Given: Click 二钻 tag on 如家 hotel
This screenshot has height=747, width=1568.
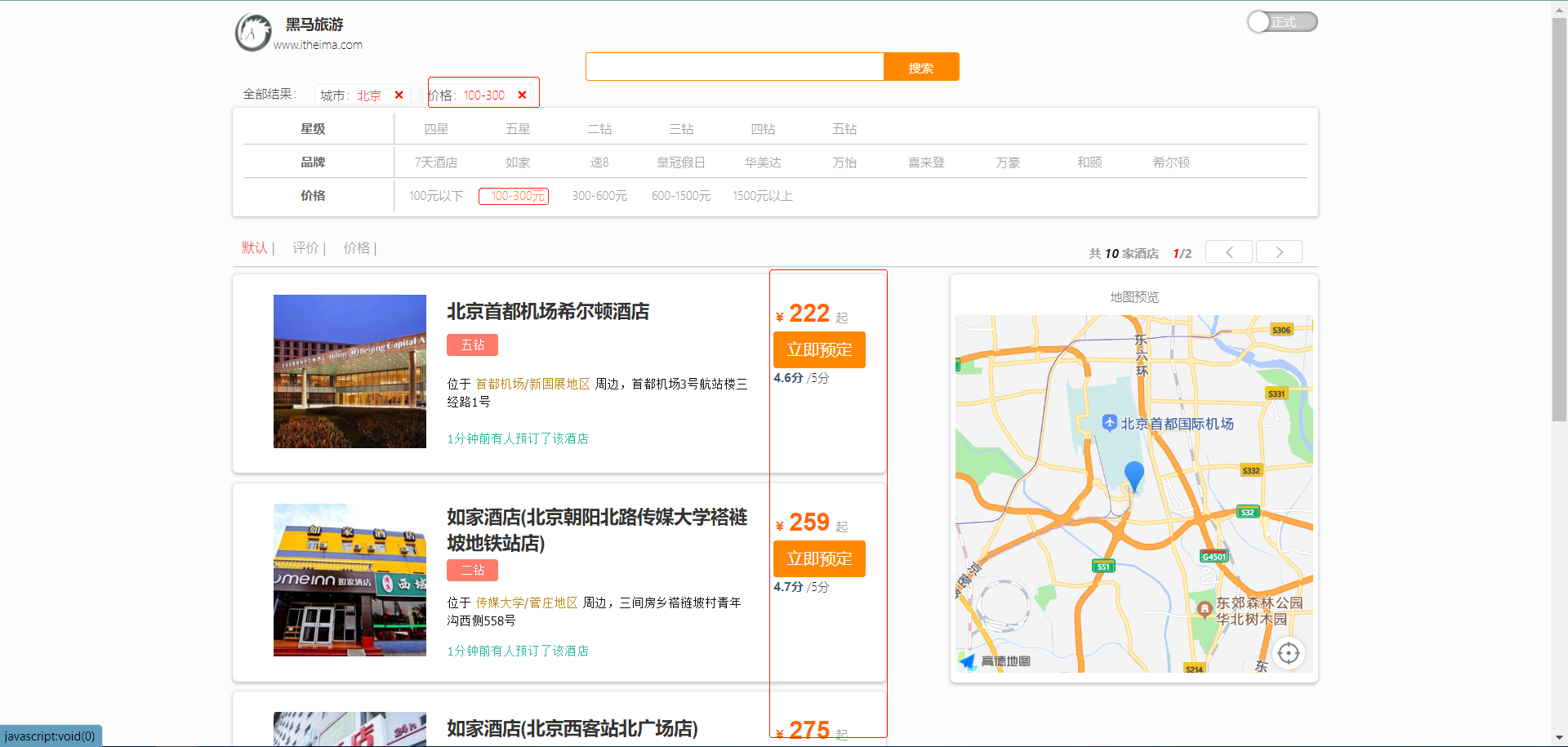Looking at the screenshot, I should (x=472, y=570).
